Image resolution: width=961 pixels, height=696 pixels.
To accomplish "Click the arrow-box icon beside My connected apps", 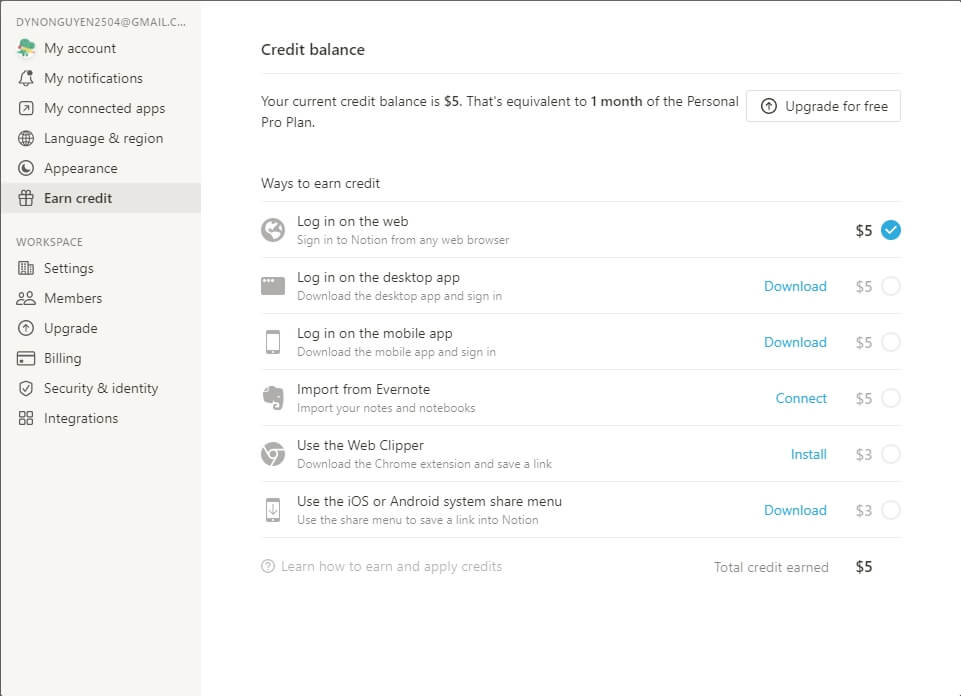I will (x=26, y=108).
